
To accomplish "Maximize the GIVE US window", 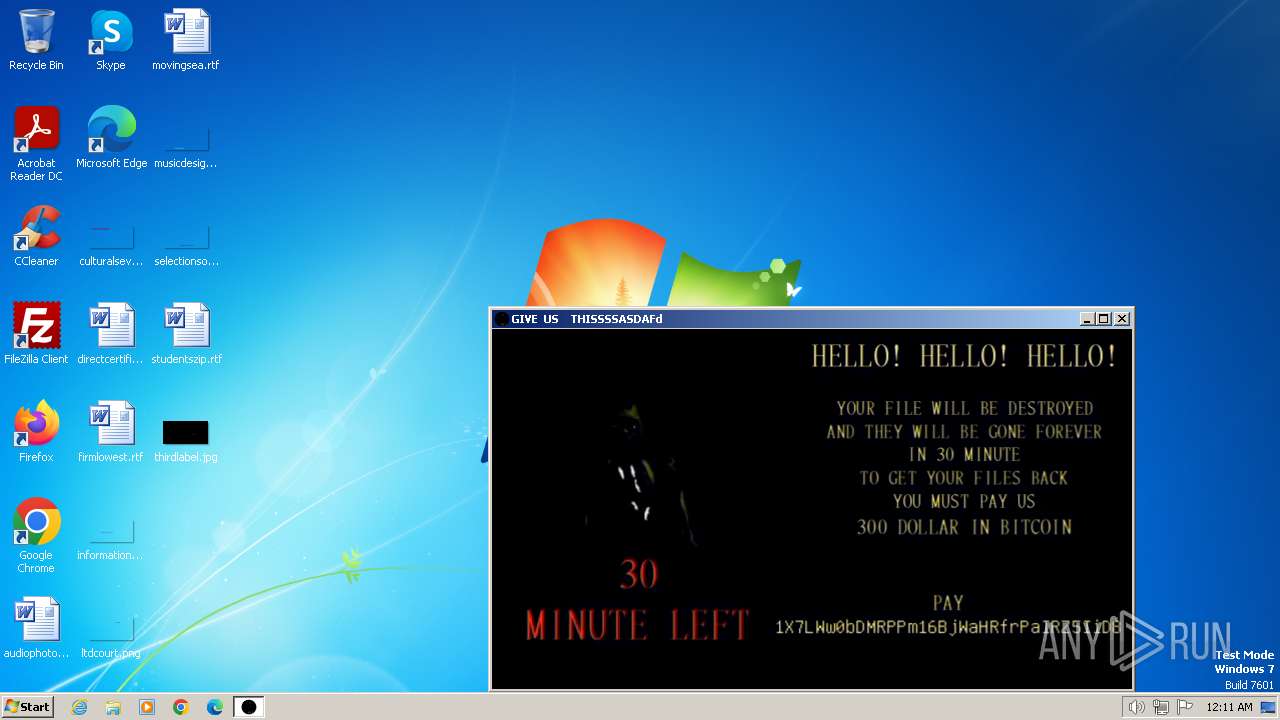I will pos(1104,319).
